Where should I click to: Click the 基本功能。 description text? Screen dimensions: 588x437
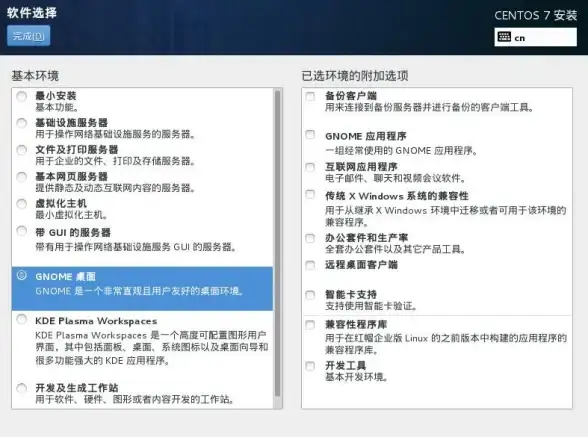click(57, 107)
